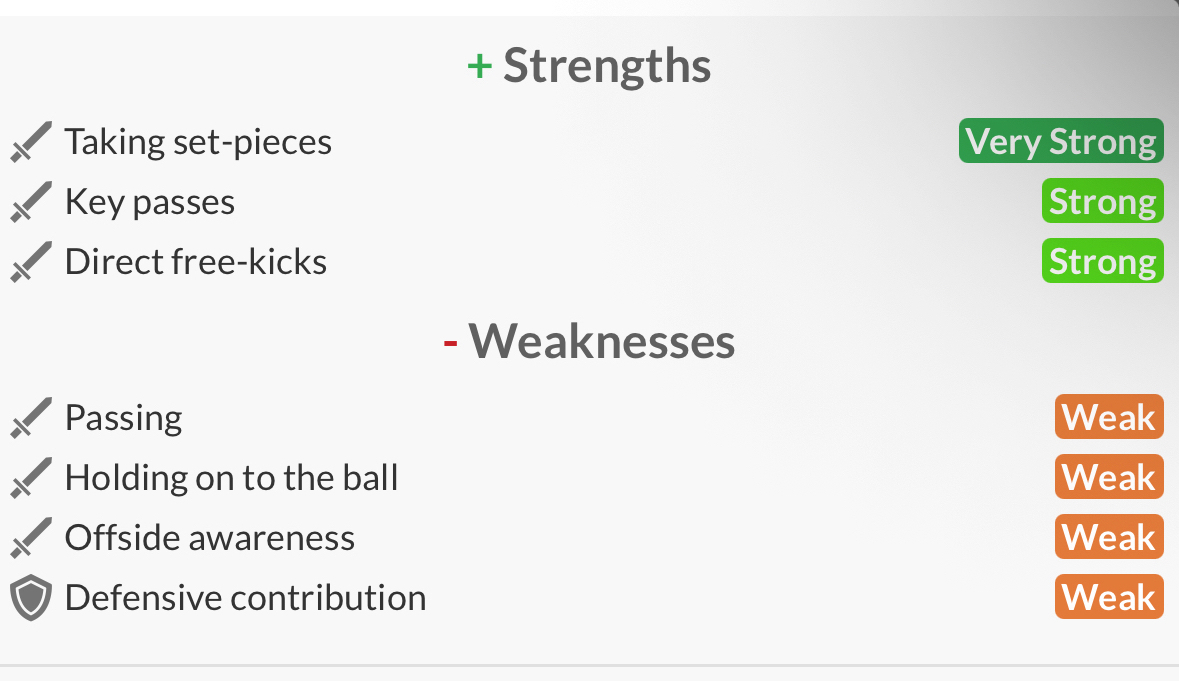Select the Strong badge for Direct free-kicks
This screenshot has height=681, width=1179.
[x=1102, y=261]
